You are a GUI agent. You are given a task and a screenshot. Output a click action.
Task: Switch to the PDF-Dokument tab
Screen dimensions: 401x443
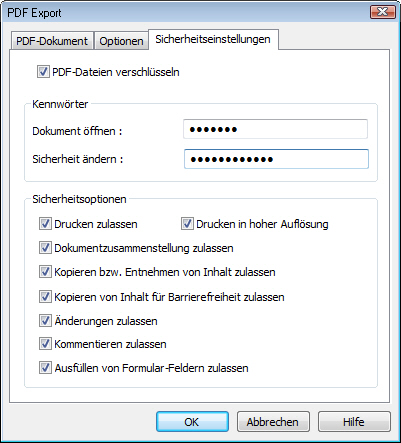[x=52, y=41]
